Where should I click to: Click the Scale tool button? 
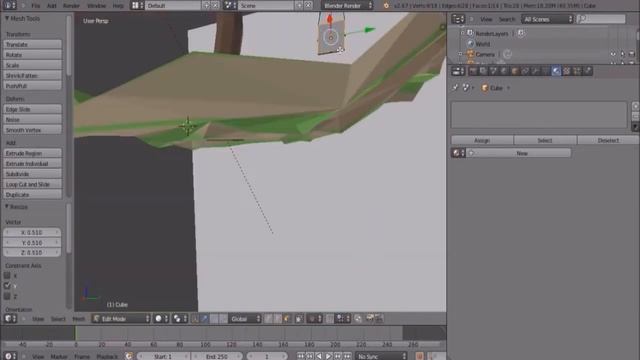33,65
